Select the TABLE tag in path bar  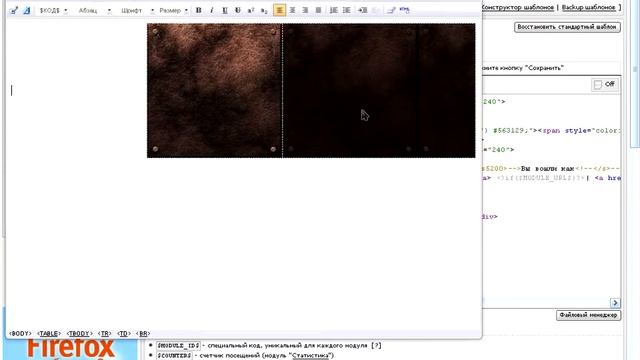tap(49, 333)
